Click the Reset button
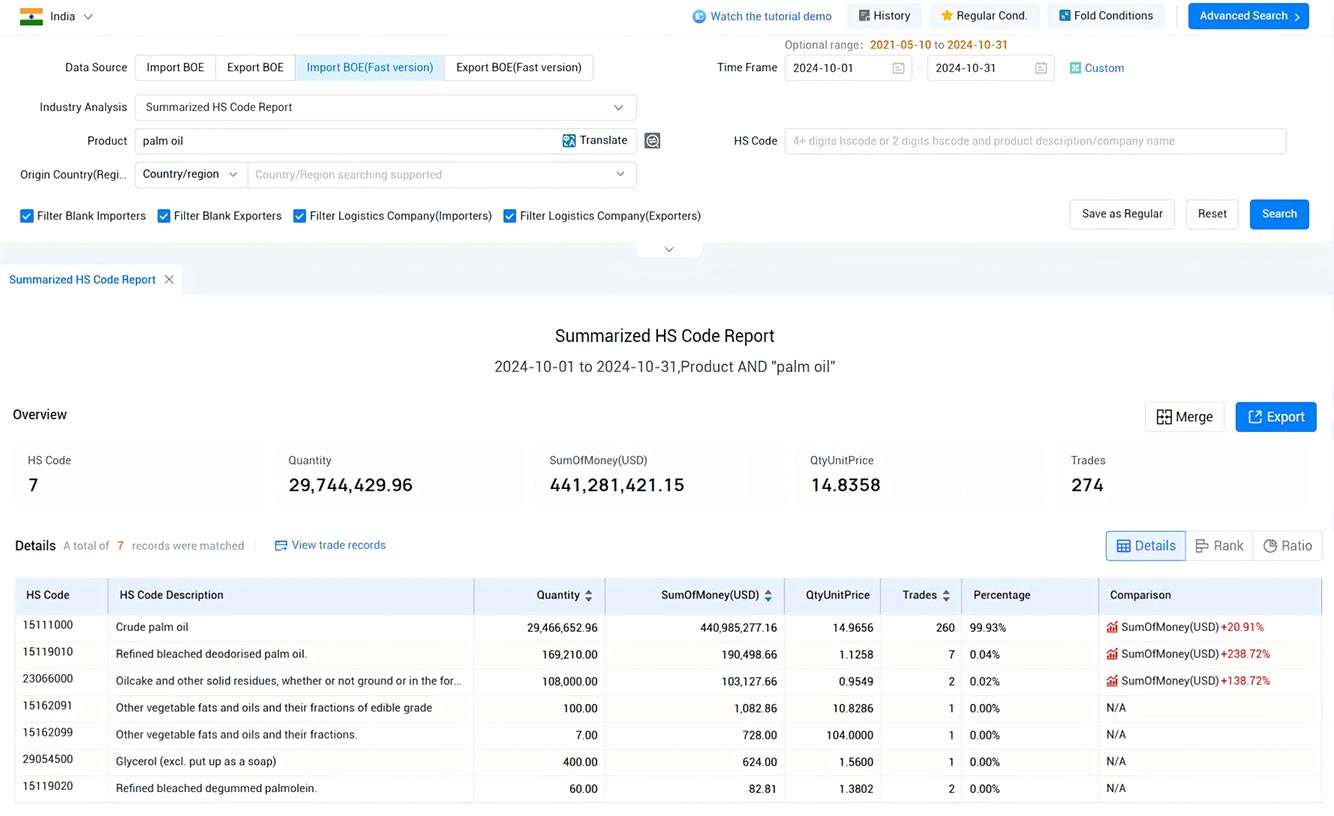Viewport: 1334px width, 816px height. (x=1212, y=214)
